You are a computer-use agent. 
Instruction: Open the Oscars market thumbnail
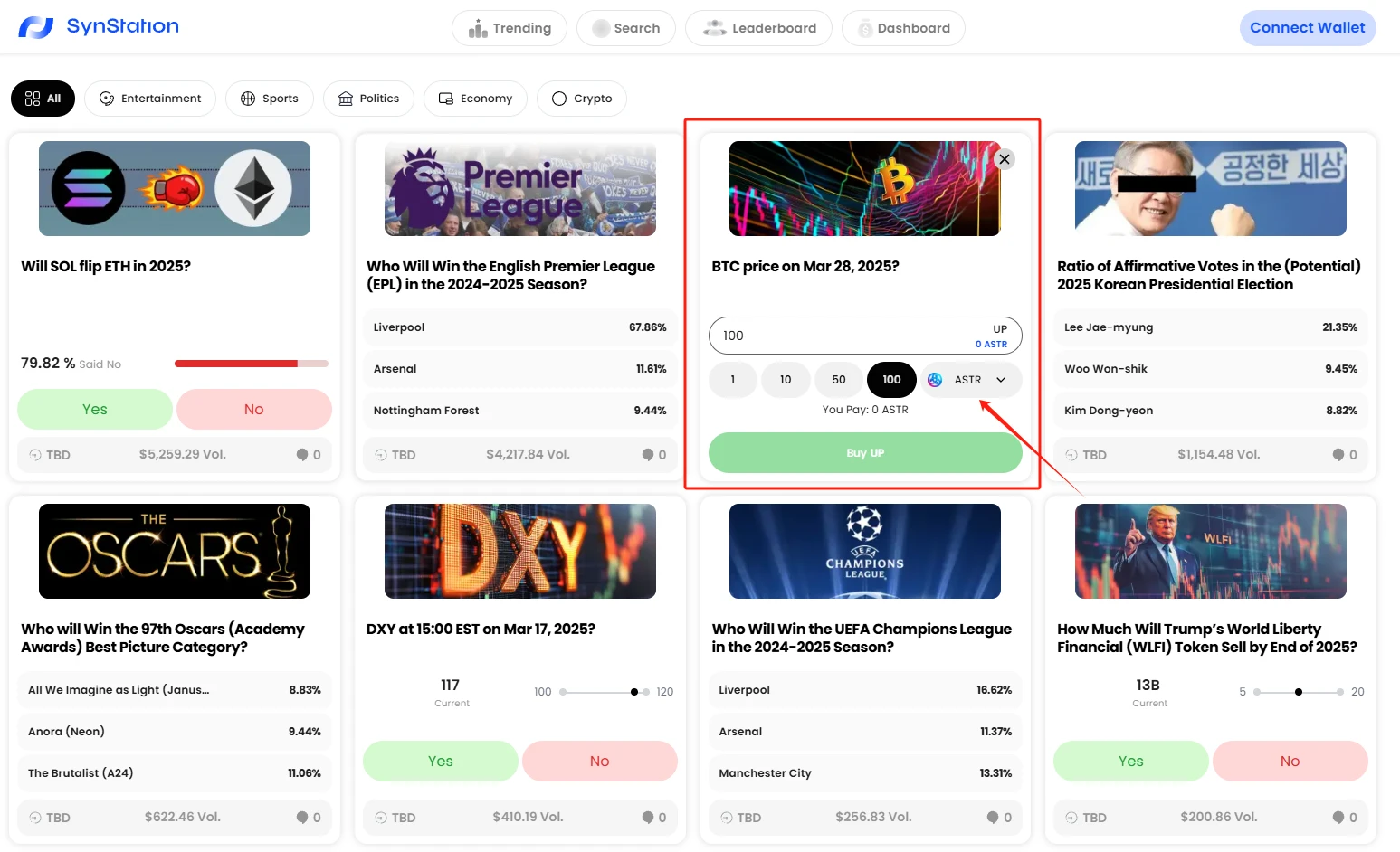pyautogui.click(x=175, y=551)
